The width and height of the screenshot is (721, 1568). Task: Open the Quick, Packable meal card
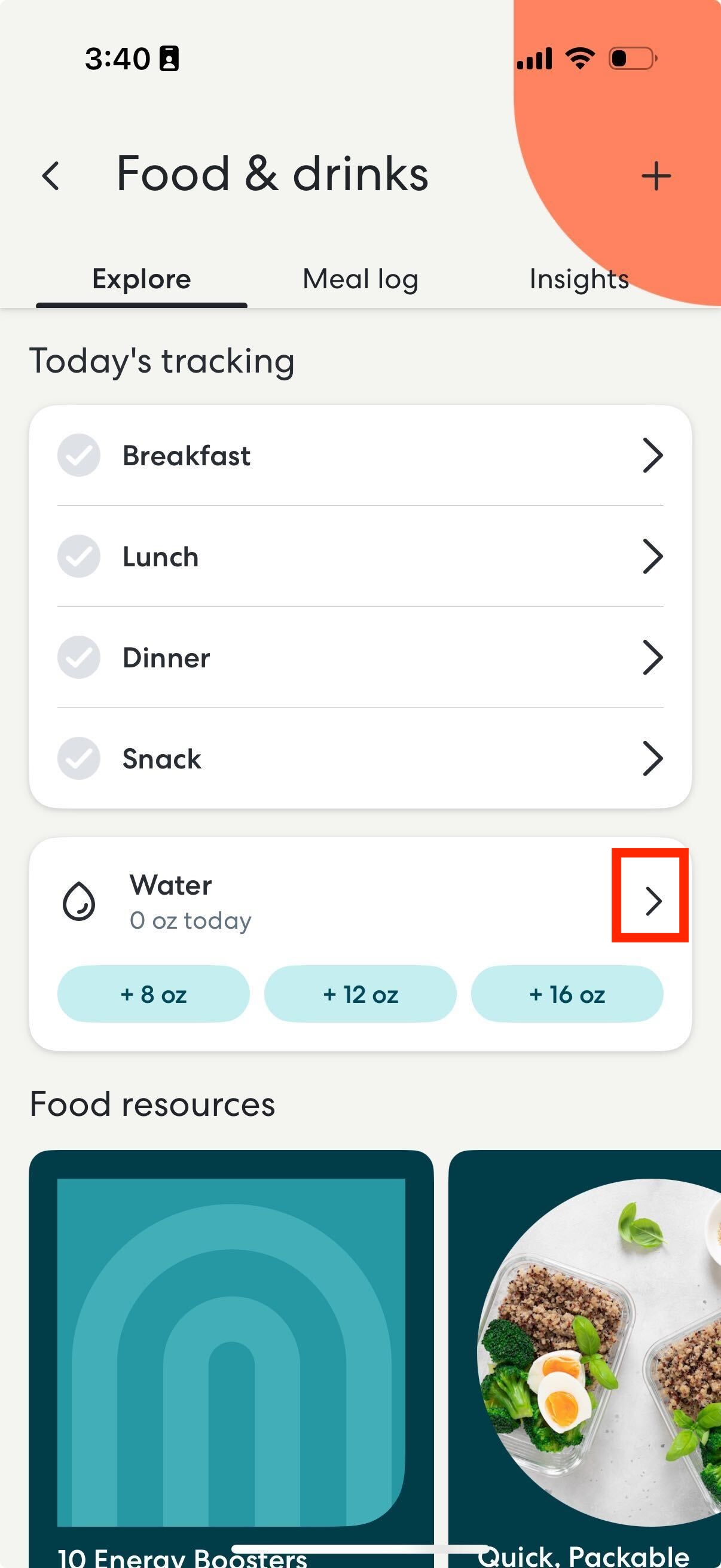click(585, 1359)
